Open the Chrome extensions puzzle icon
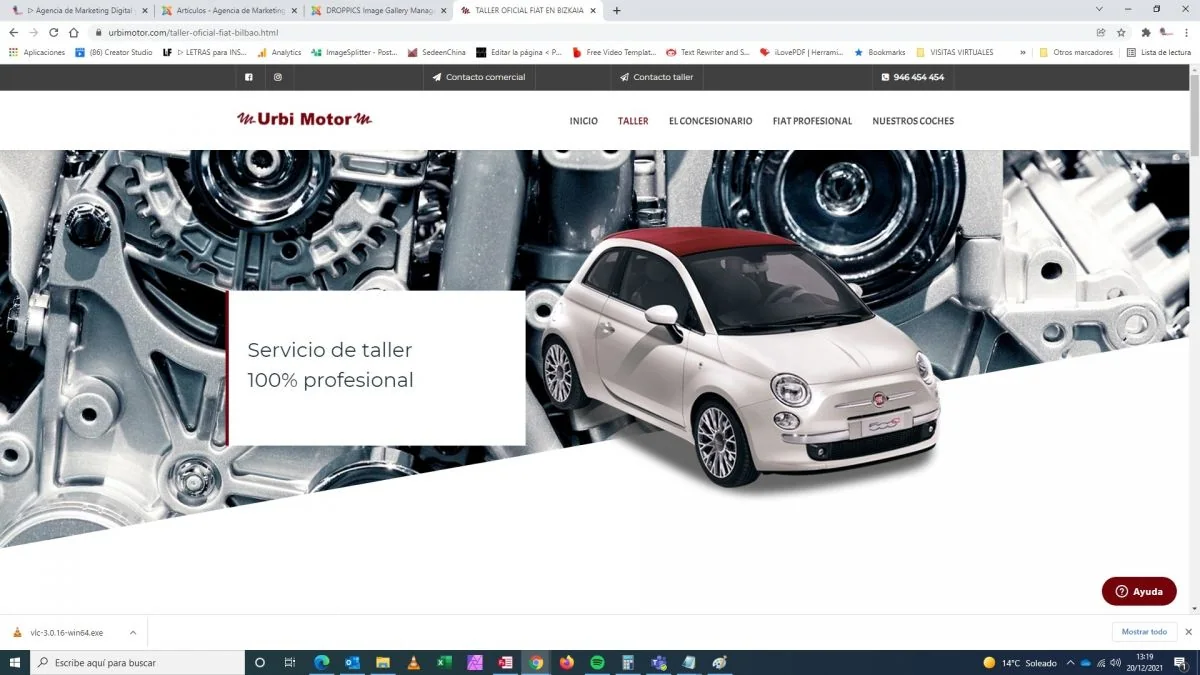This screenshot has width=1200, height=675. pos(1146,32)
